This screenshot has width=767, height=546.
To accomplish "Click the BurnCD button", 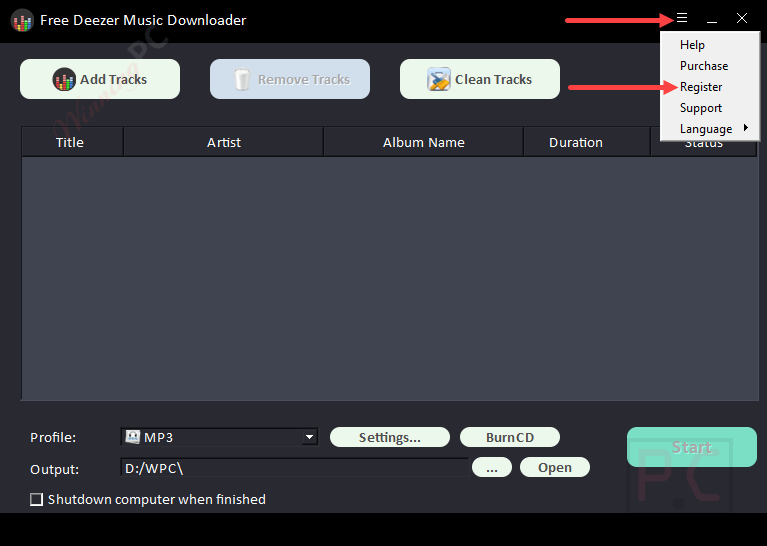I will pos(510,437).
